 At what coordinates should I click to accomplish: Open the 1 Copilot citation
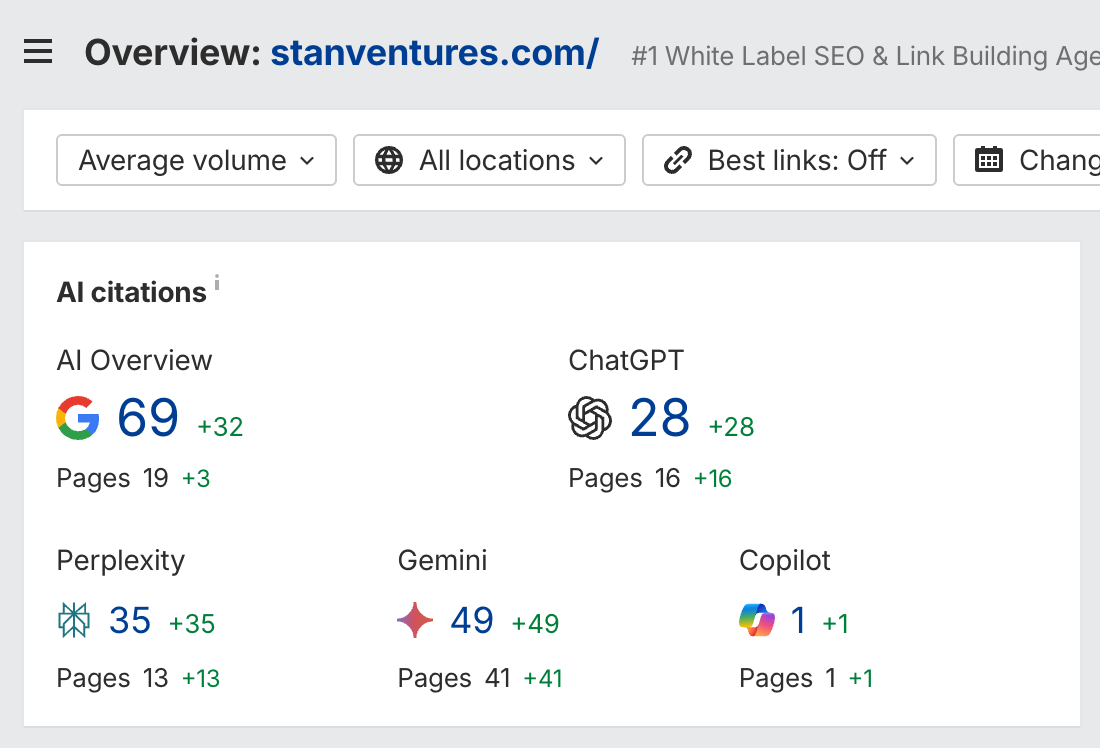[798, 621]
